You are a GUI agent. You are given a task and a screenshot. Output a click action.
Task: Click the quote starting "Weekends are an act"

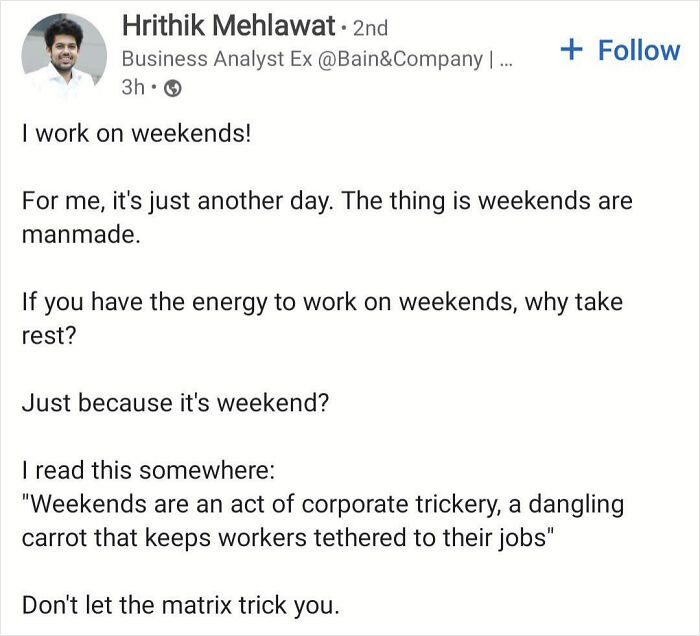(322, 505)
